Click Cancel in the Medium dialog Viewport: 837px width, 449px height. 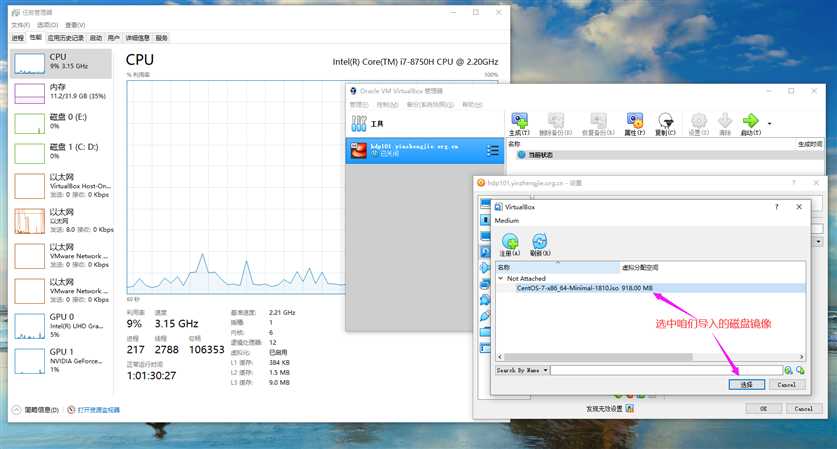point(786,384)
